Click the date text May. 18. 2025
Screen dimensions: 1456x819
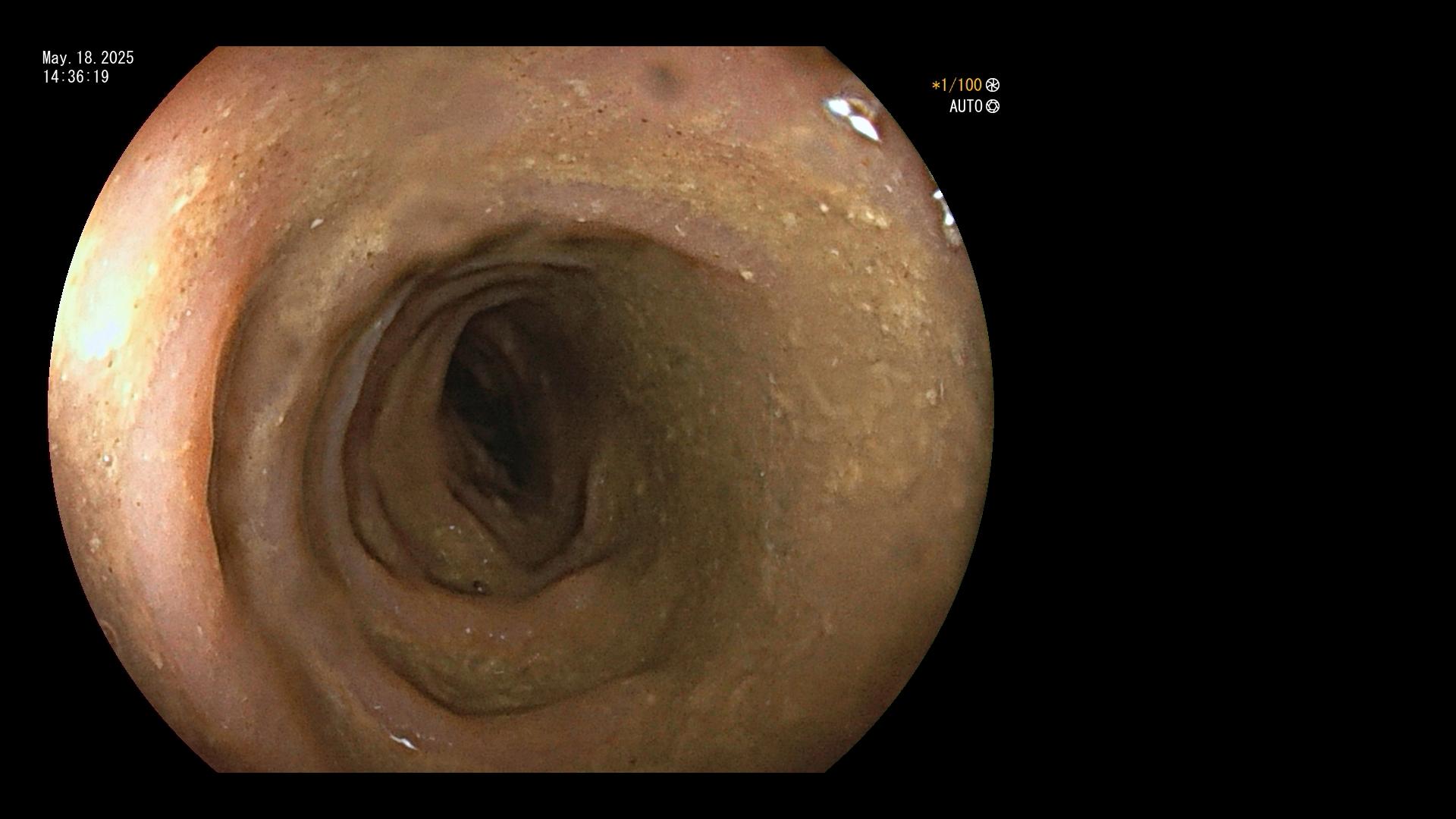click(x=88, y=58)
